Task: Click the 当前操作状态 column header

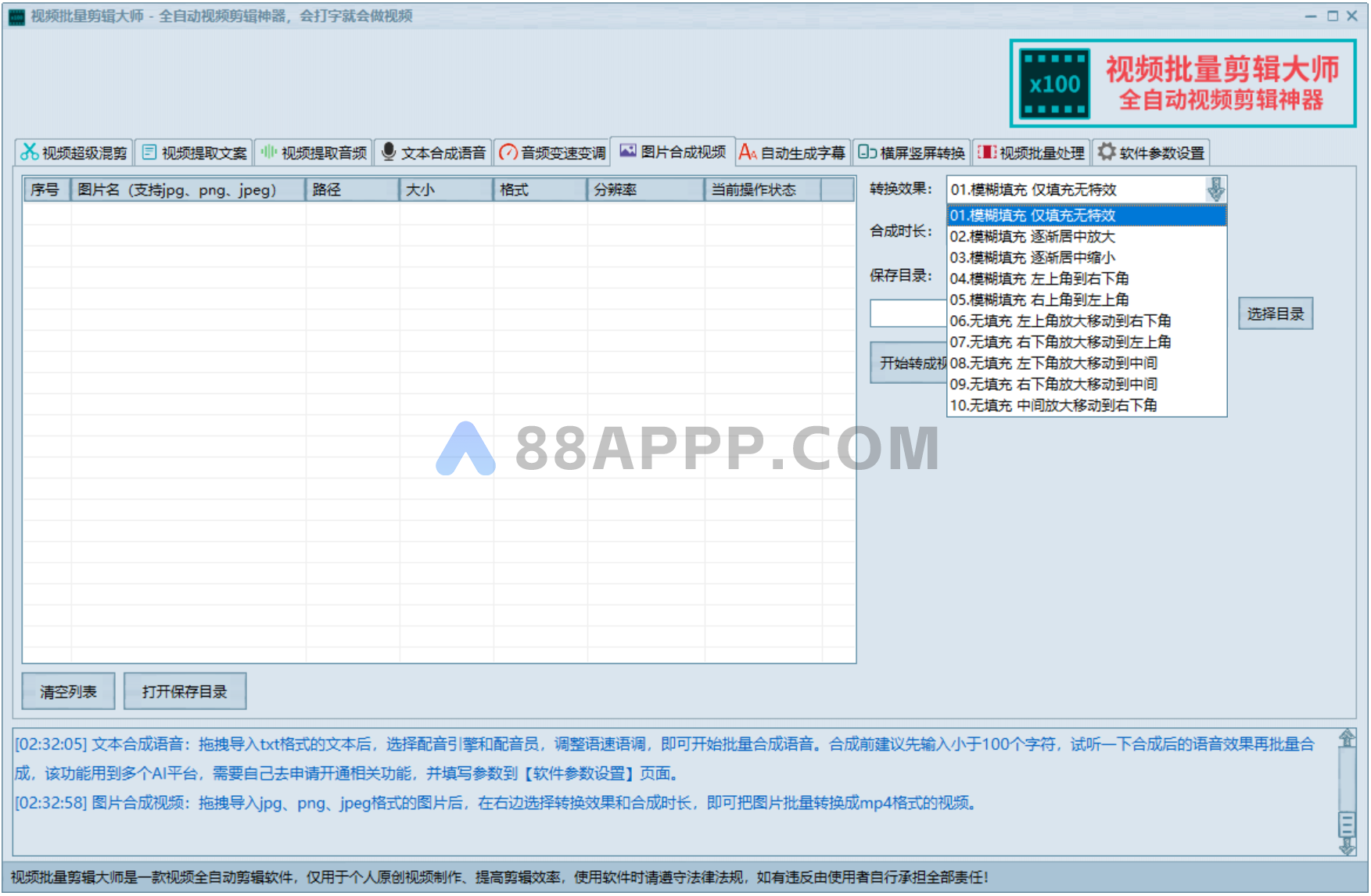Action: click(763, 190)
